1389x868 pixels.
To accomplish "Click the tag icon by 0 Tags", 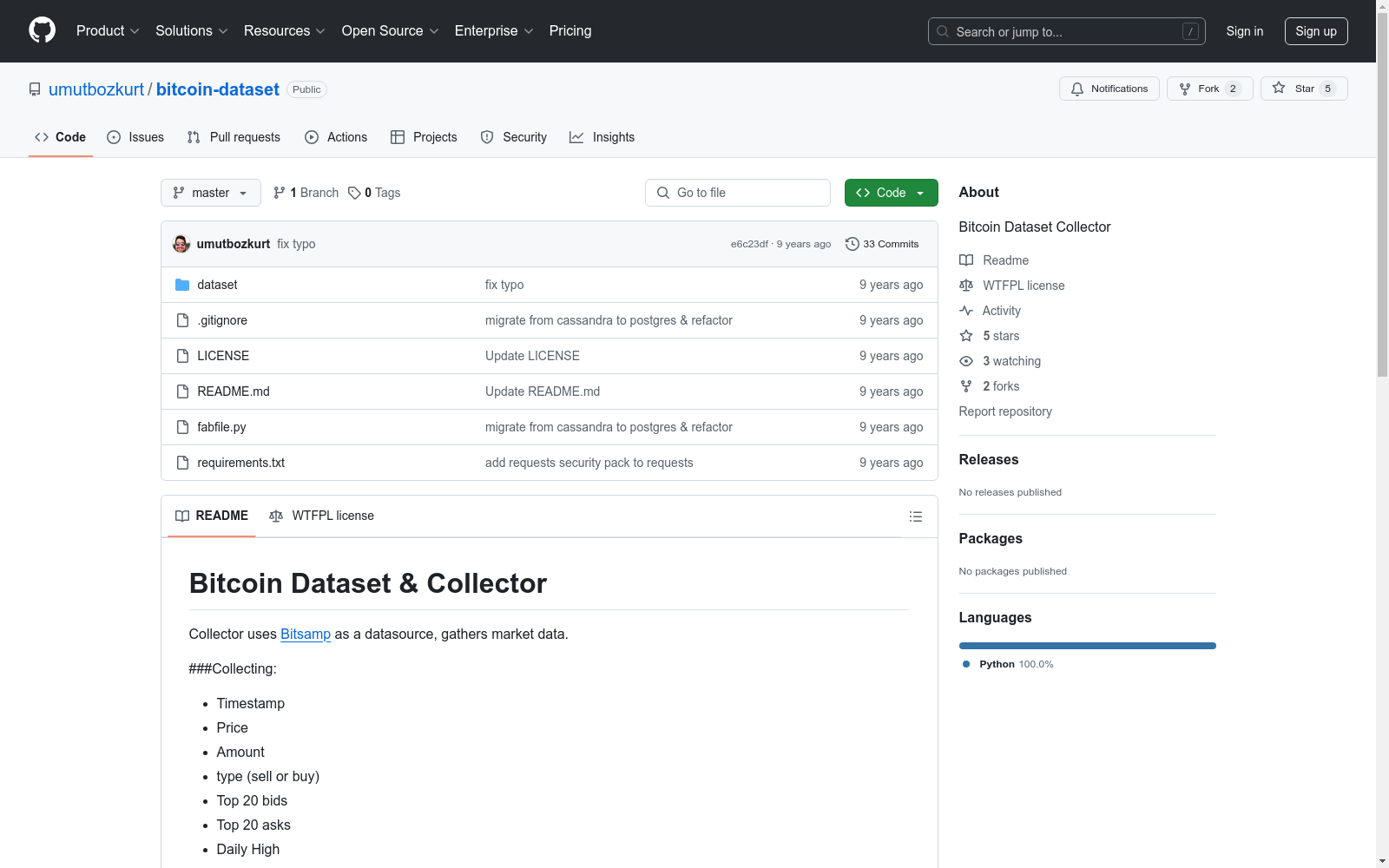I will pyautogui.click(x=354, y=193).
